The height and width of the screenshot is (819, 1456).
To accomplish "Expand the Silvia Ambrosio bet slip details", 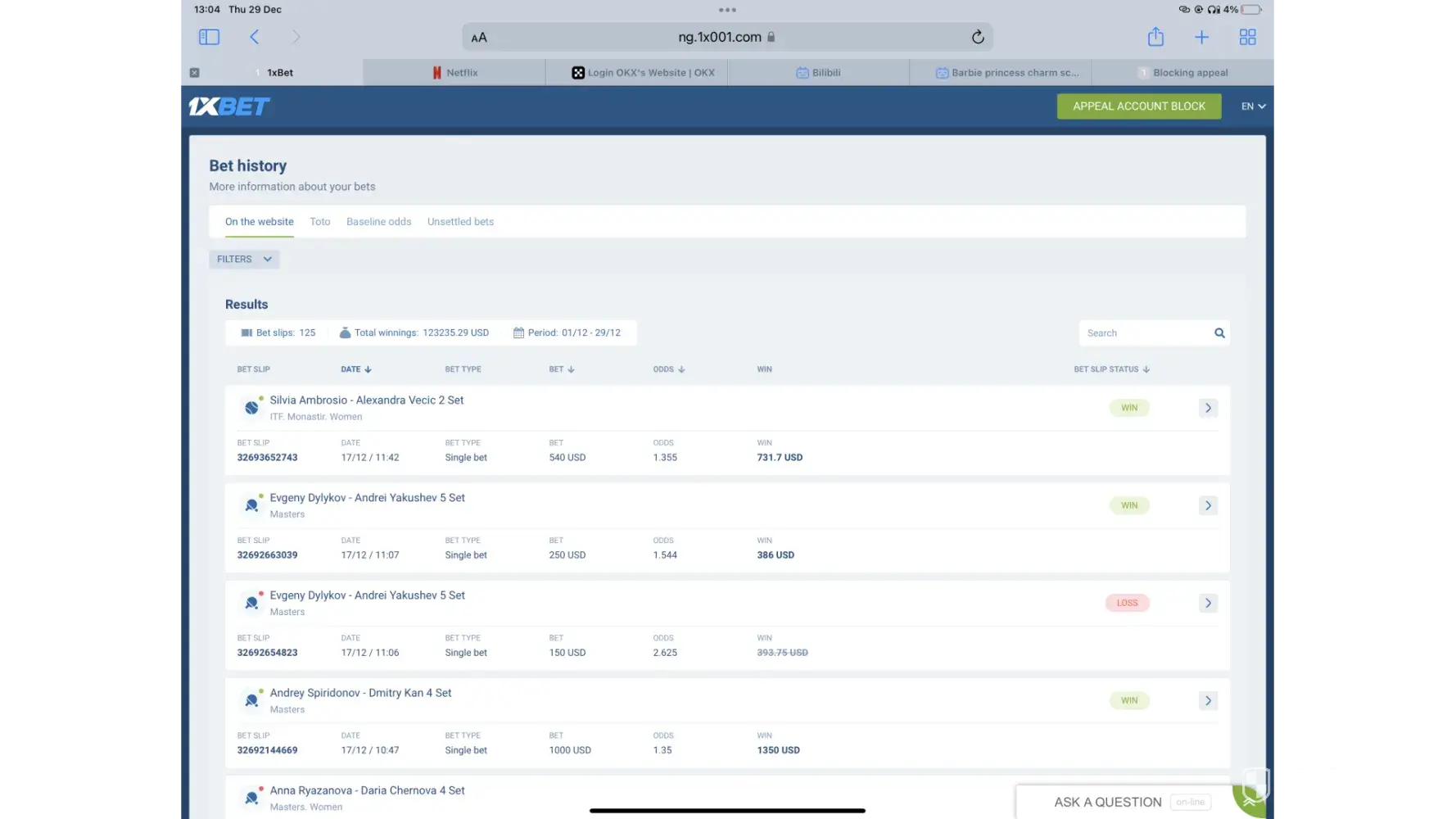I will (x=1208, y=408).
